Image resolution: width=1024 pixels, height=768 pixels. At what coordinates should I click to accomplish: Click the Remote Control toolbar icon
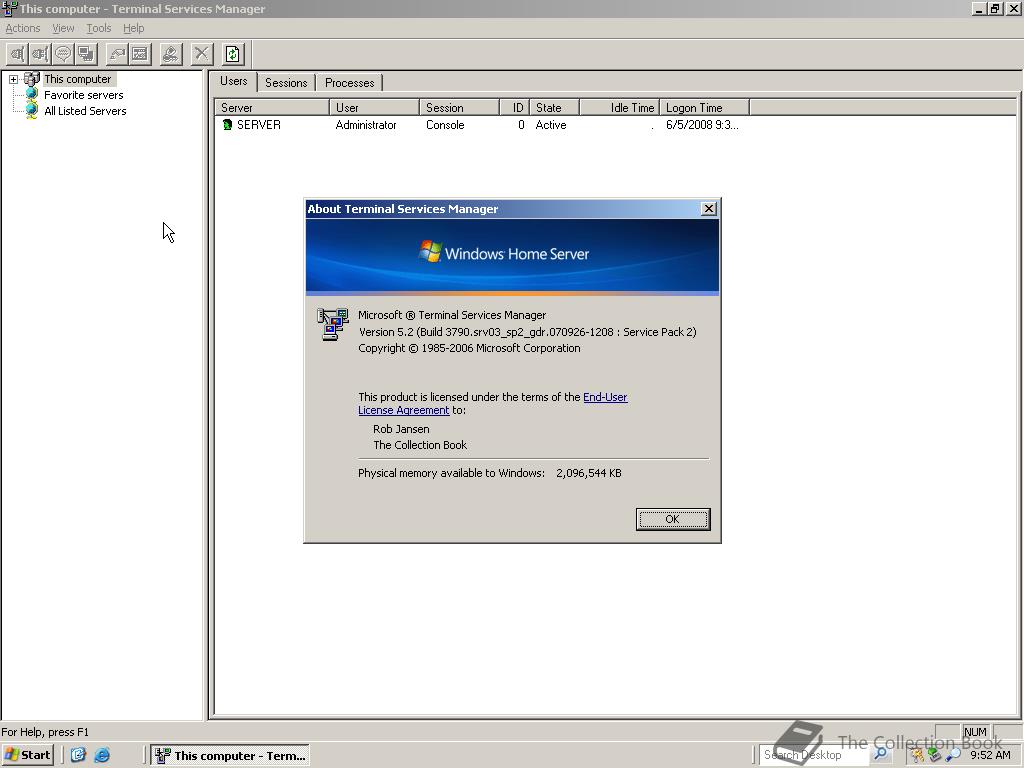click(86, 54)
